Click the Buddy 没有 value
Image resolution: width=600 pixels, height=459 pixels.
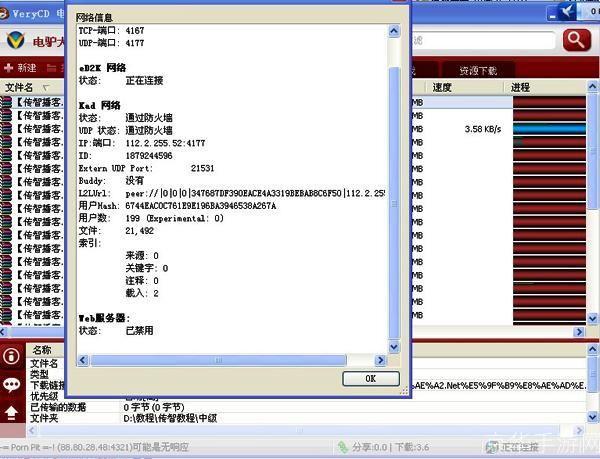pyautogui.click(x=135, y=181)
